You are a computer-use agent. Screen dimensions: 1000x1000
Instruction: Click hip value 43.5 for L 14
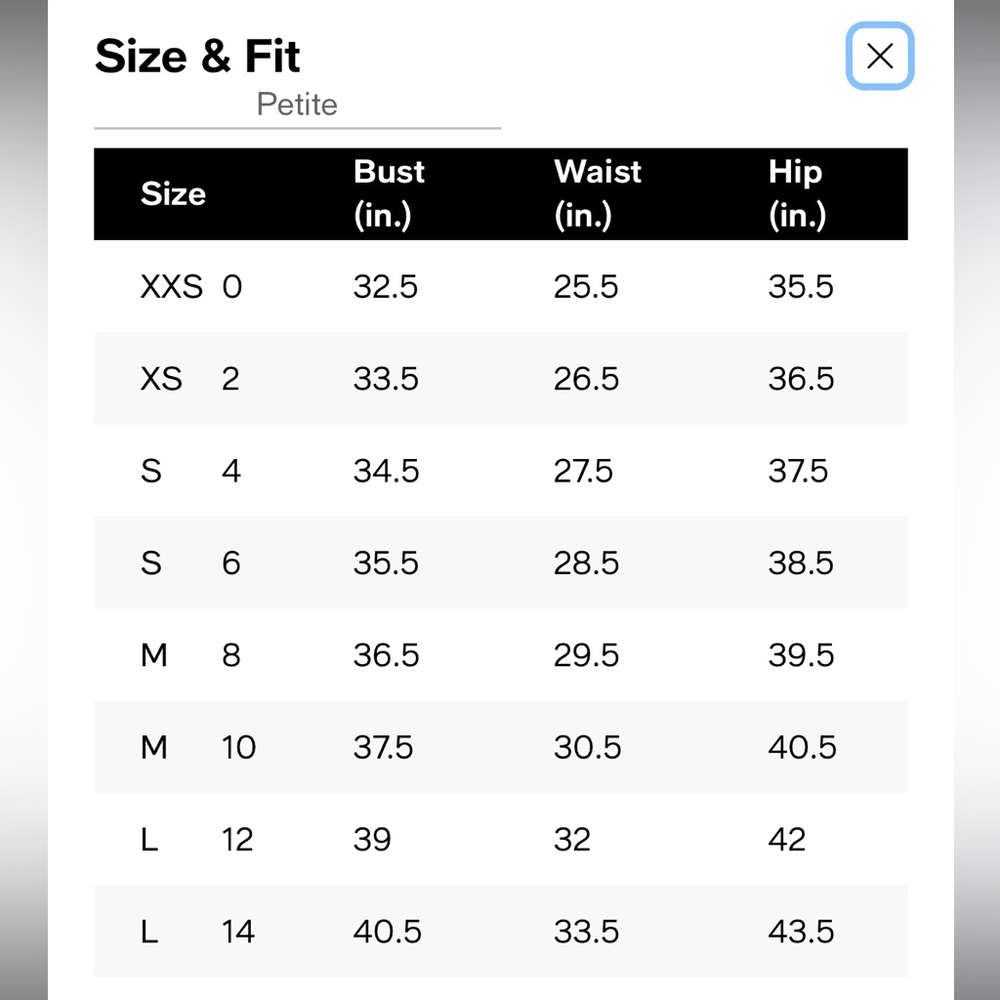(x=800, y=932)
